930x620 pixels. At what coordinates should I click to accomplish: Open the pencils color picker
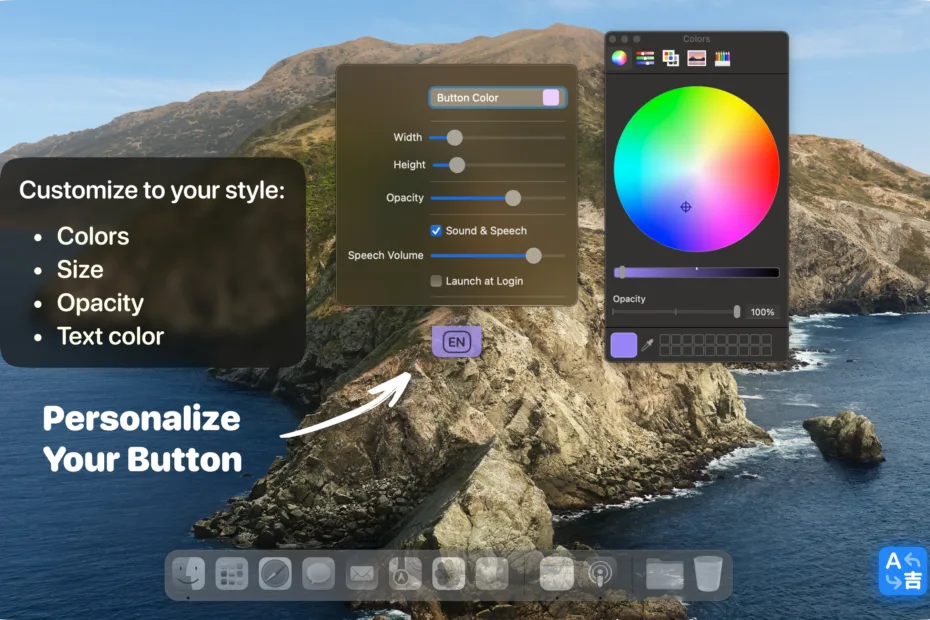pyautogui.click(x=722, y=58)
